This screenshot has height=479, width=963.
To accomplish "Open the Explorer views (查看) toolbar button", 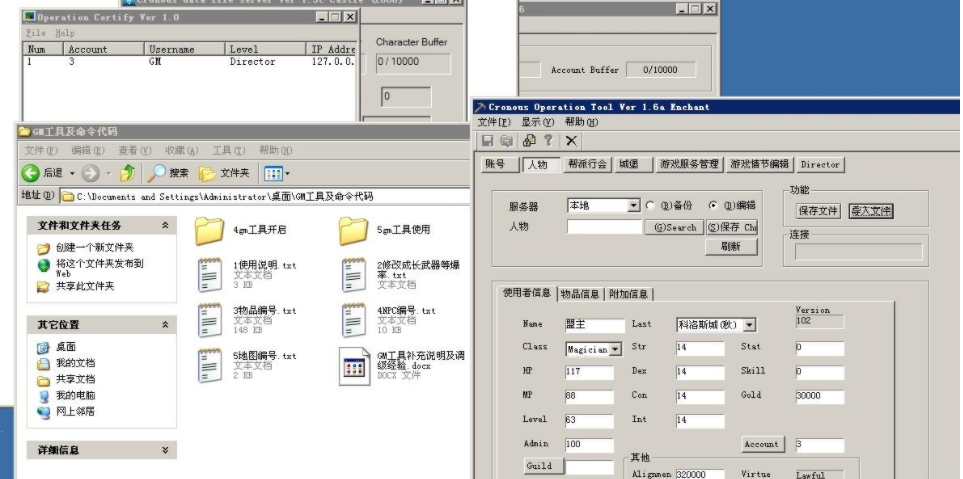I will pos(276,173).
